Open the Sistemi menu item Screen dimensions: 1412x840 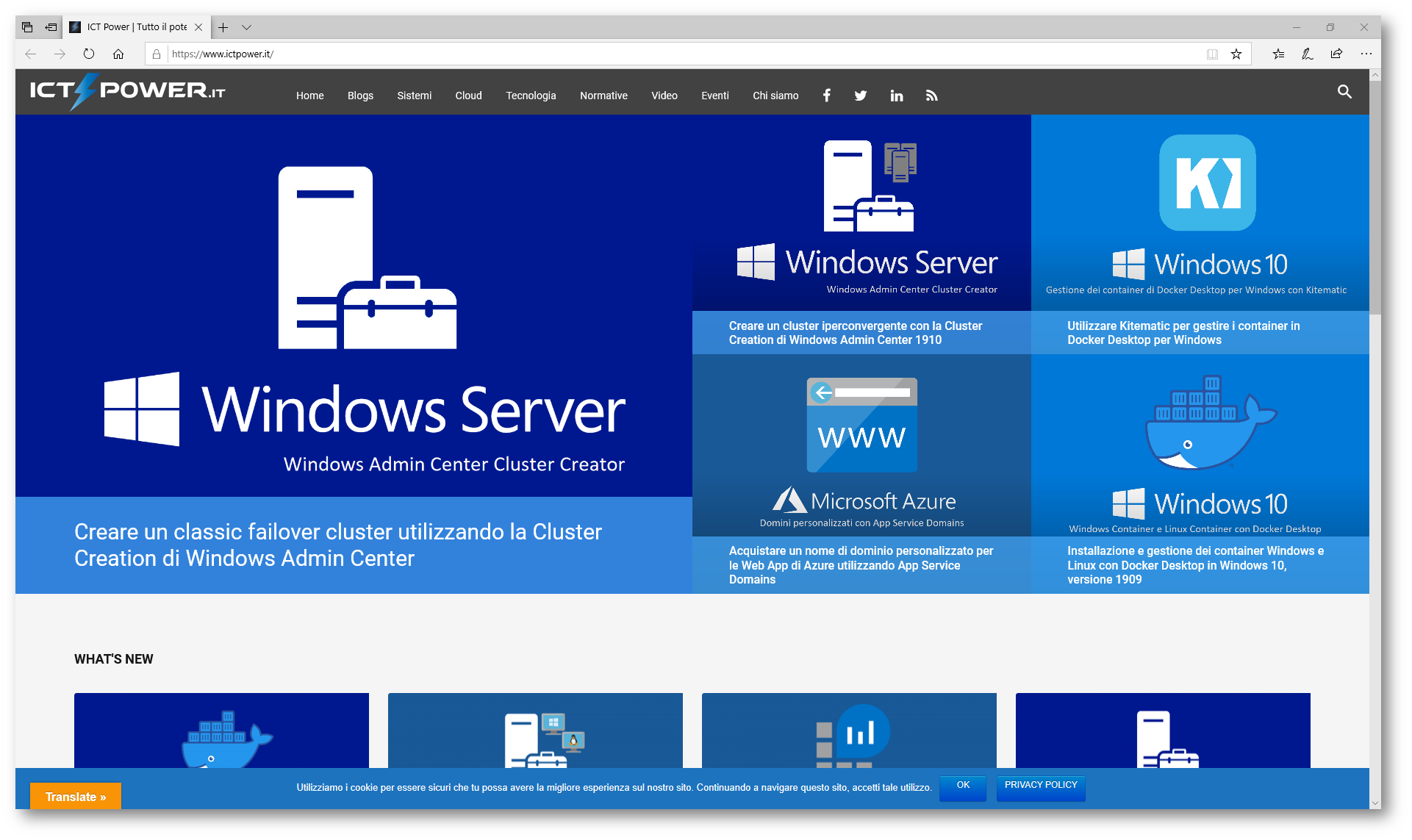414,96
